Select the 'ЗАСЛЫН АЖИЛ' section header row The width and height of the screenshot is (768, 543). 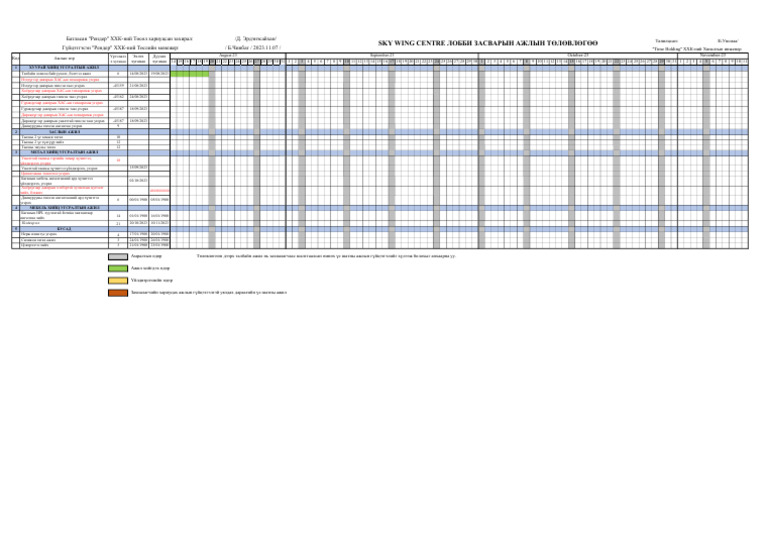(64, 132)
